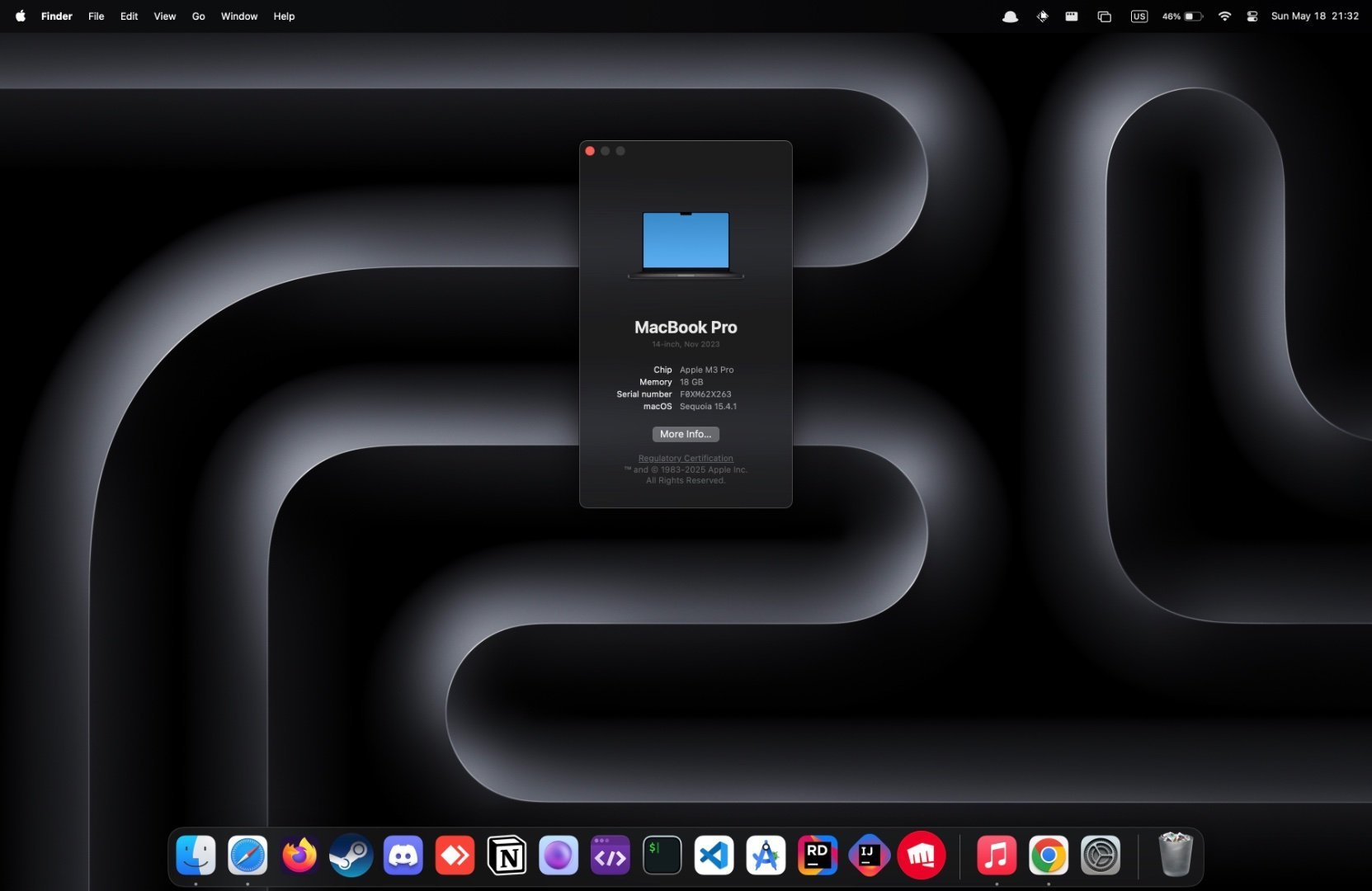The height and width of the screenshot is (891, 1372).
Task: Launch Safari from the dock
Action: pos(248,856)
